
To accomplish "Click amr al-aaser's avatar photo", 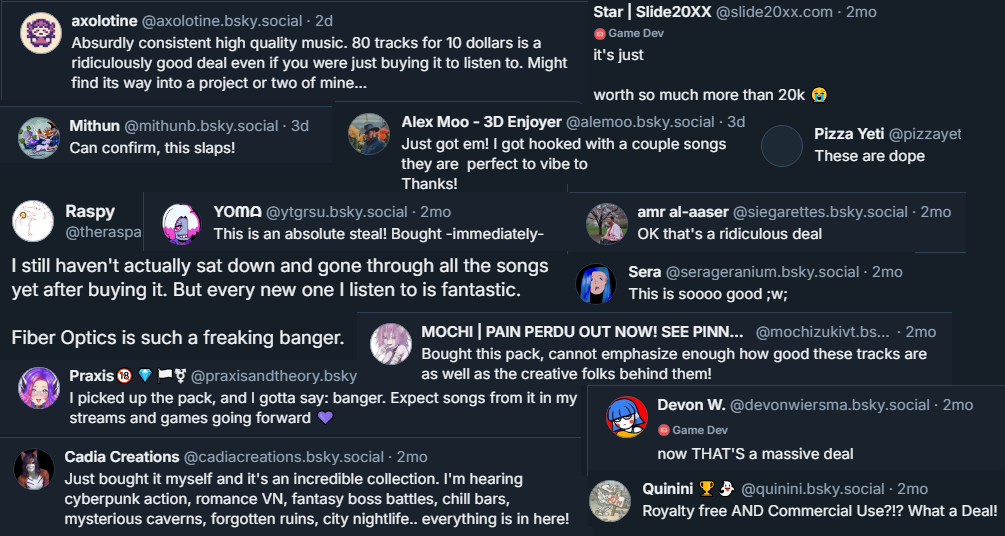I will click(607, 223).
